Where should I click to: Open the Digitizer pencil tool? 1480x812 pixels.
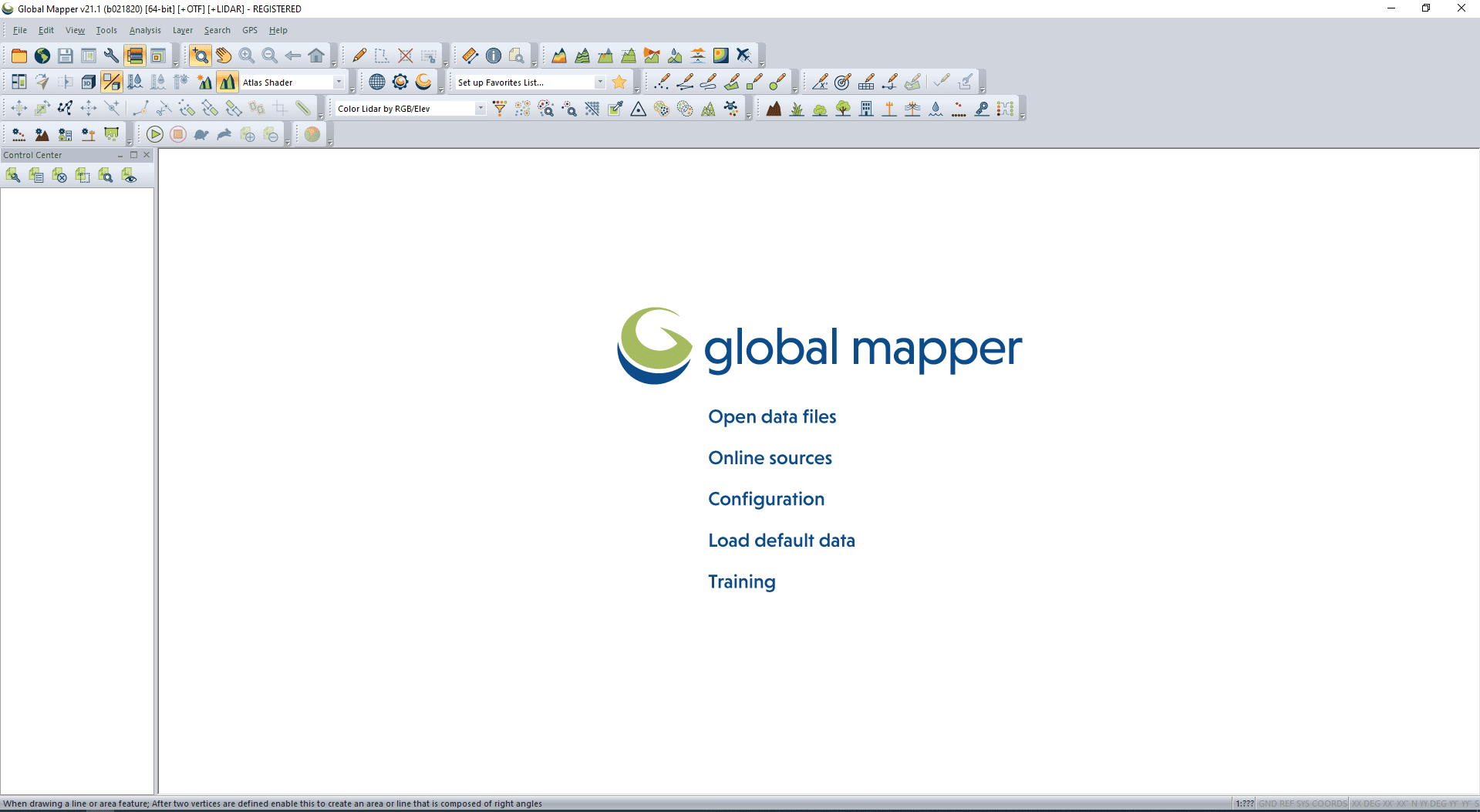358,55
